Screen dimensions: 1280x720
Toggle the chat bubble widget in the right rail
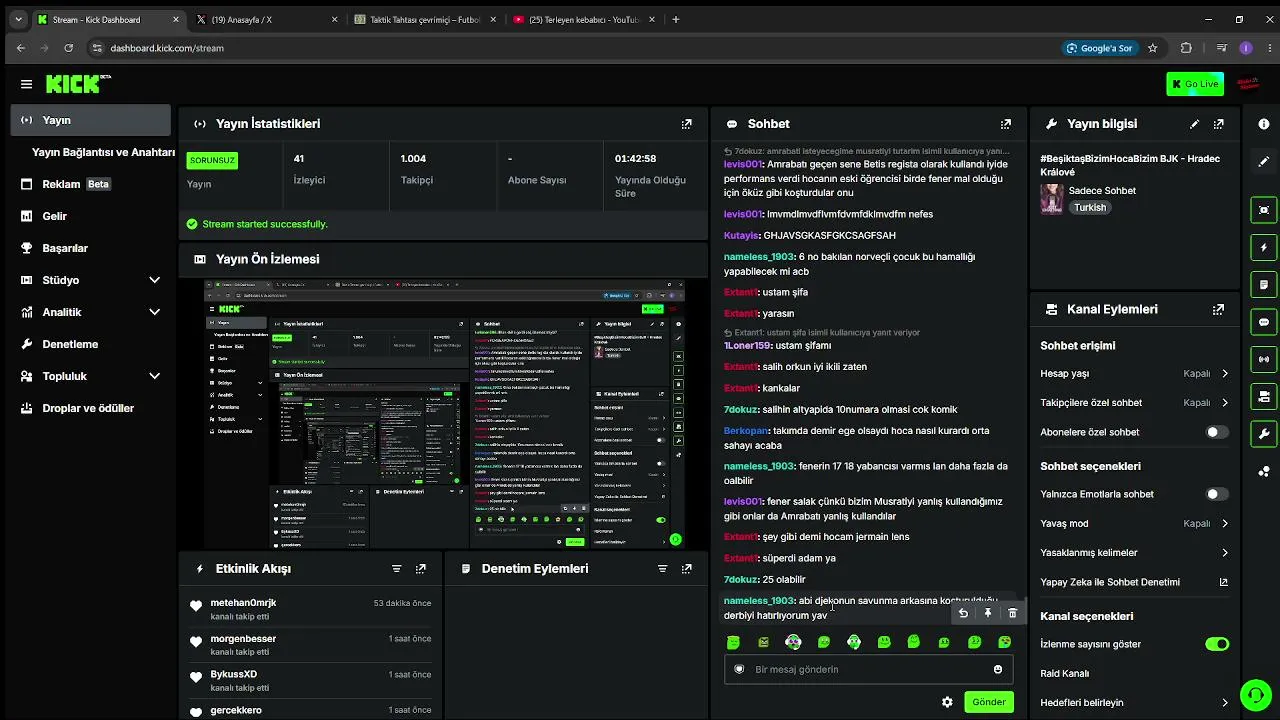pyautogui.click(x=1264, y=322)
